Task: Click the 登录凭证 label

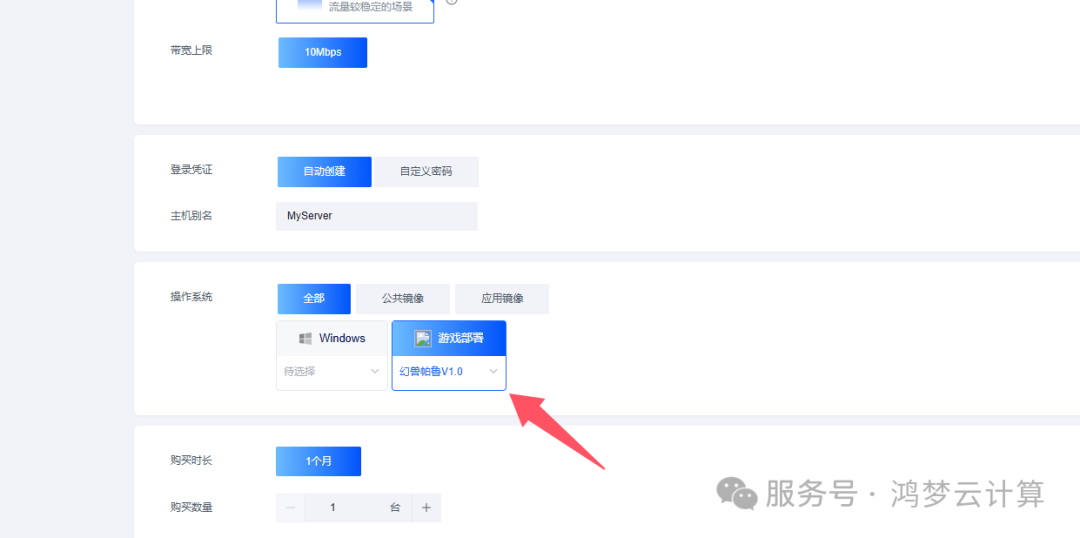Action: click(x=191, y=169)
